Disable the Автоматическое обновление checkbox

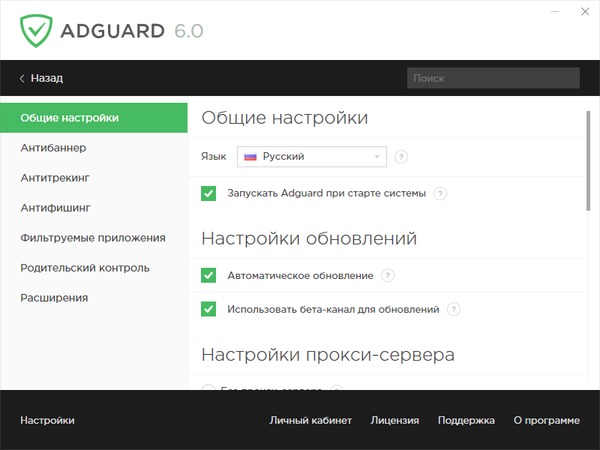(x=208, y=275)
